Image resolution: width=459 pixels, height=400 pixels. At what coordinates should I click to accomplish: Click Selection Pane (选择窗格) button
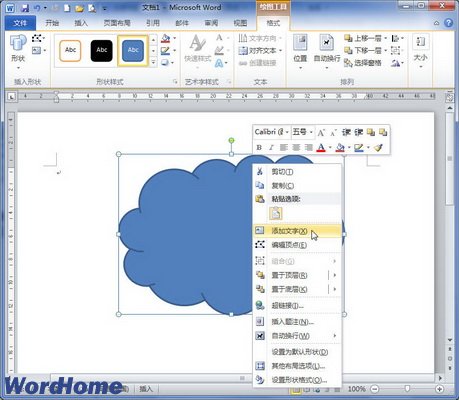(363, 63)
